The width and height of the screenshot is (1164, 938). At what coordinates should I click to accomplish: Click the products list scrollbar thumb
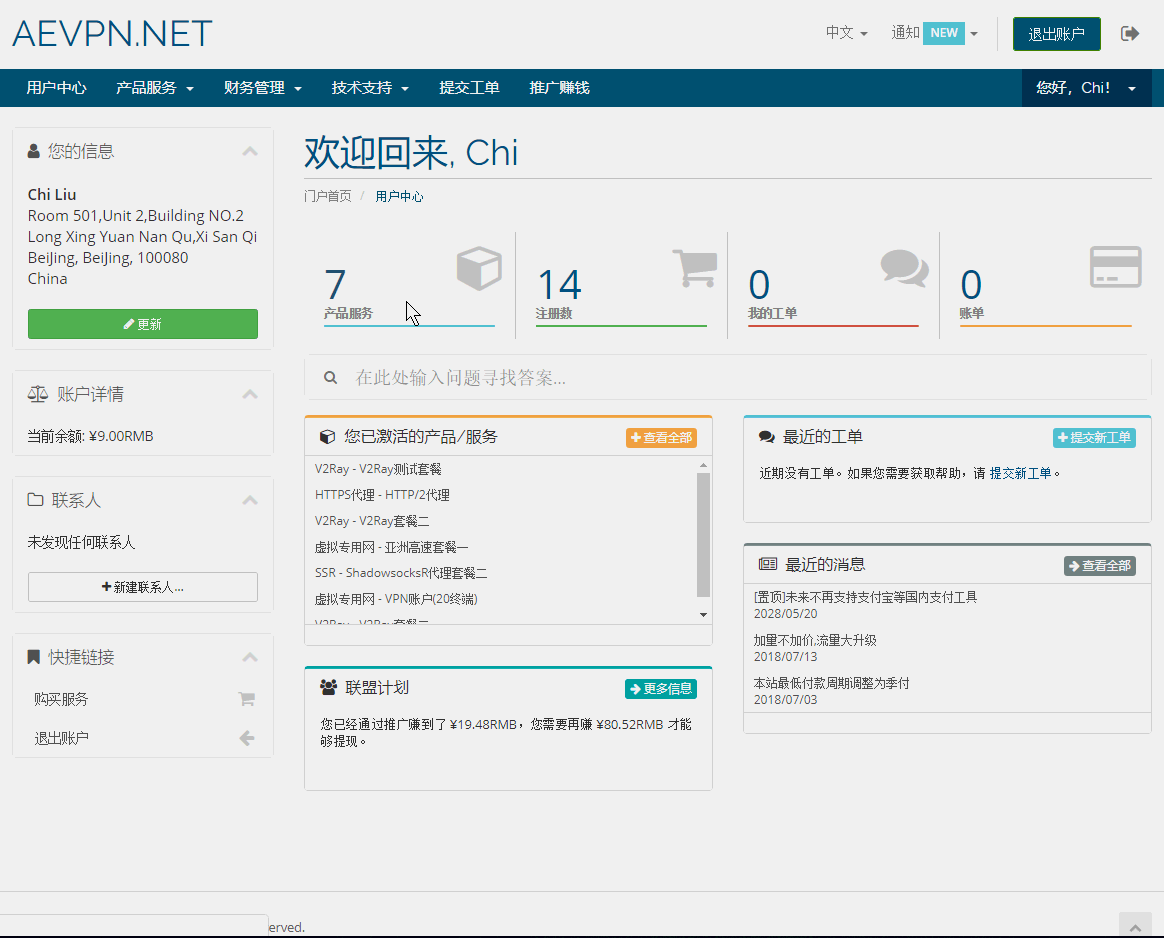(x=703, y=535)
